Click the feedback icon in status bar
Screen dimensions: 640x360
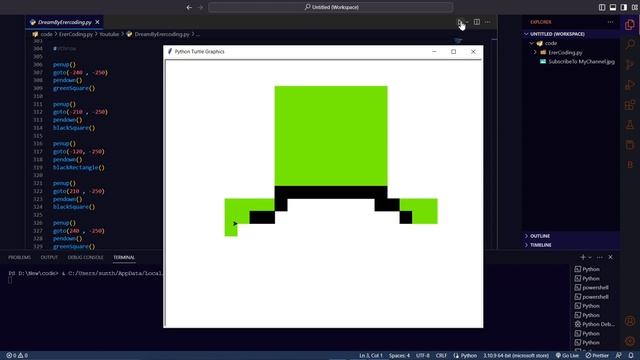(x=619, y=356)
